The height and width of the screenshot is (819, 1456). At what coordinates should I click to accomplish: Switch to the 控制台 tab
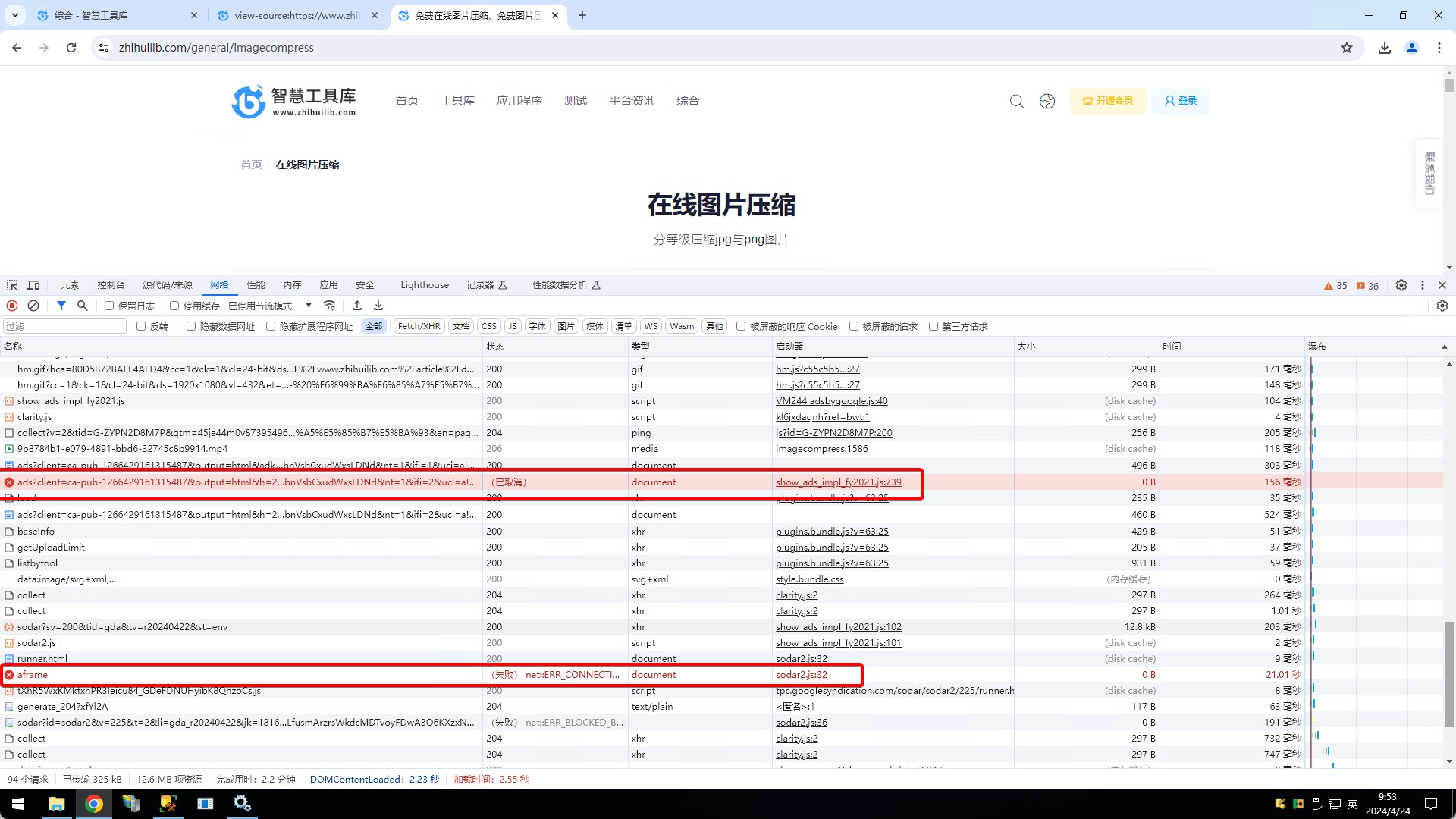(x=111, y=285)
